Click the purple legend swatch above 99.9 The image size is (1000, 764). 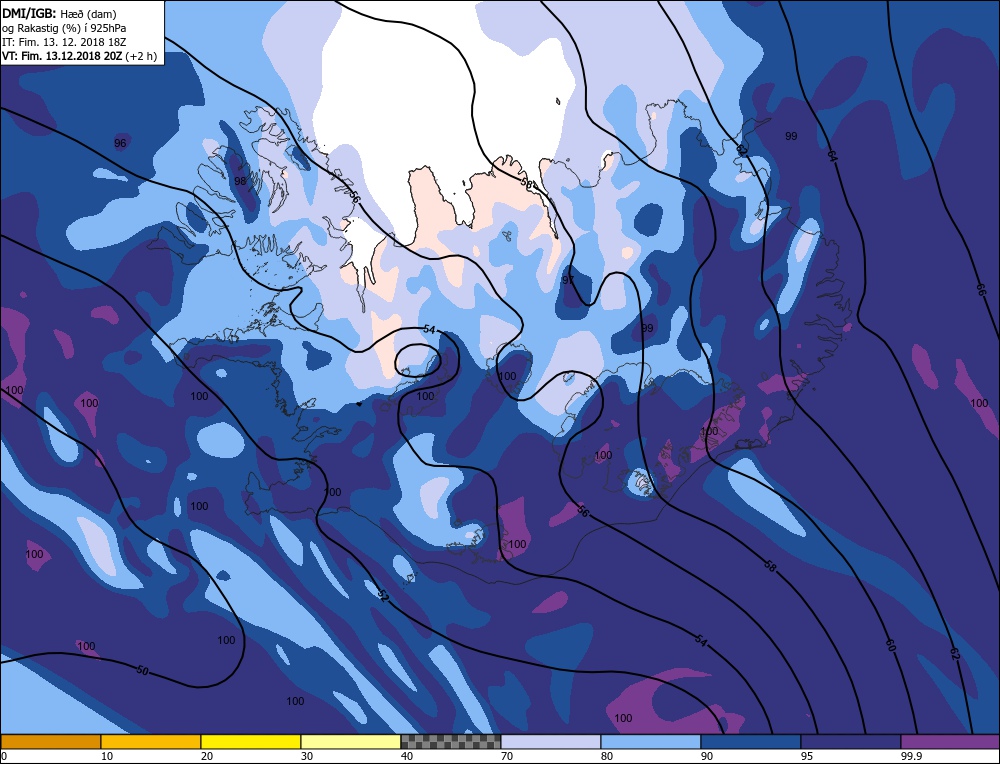pyautogui.click(x=950, y=742)
